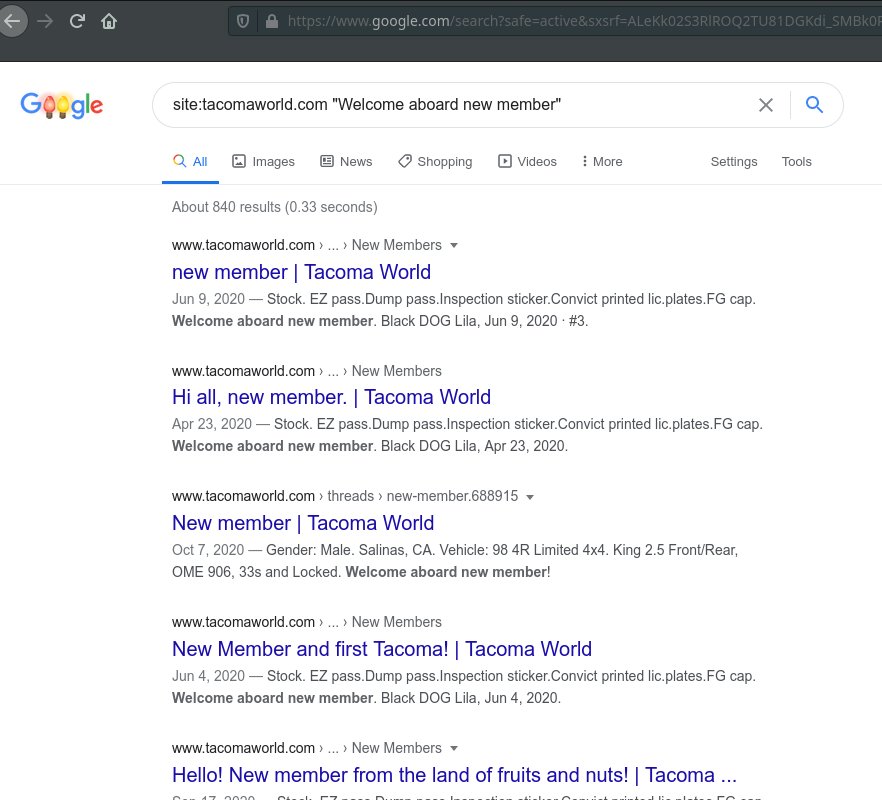This screenshot has height=800, width=882.
Task: Go back using the browser back arrow
Action: coord(11,21)
